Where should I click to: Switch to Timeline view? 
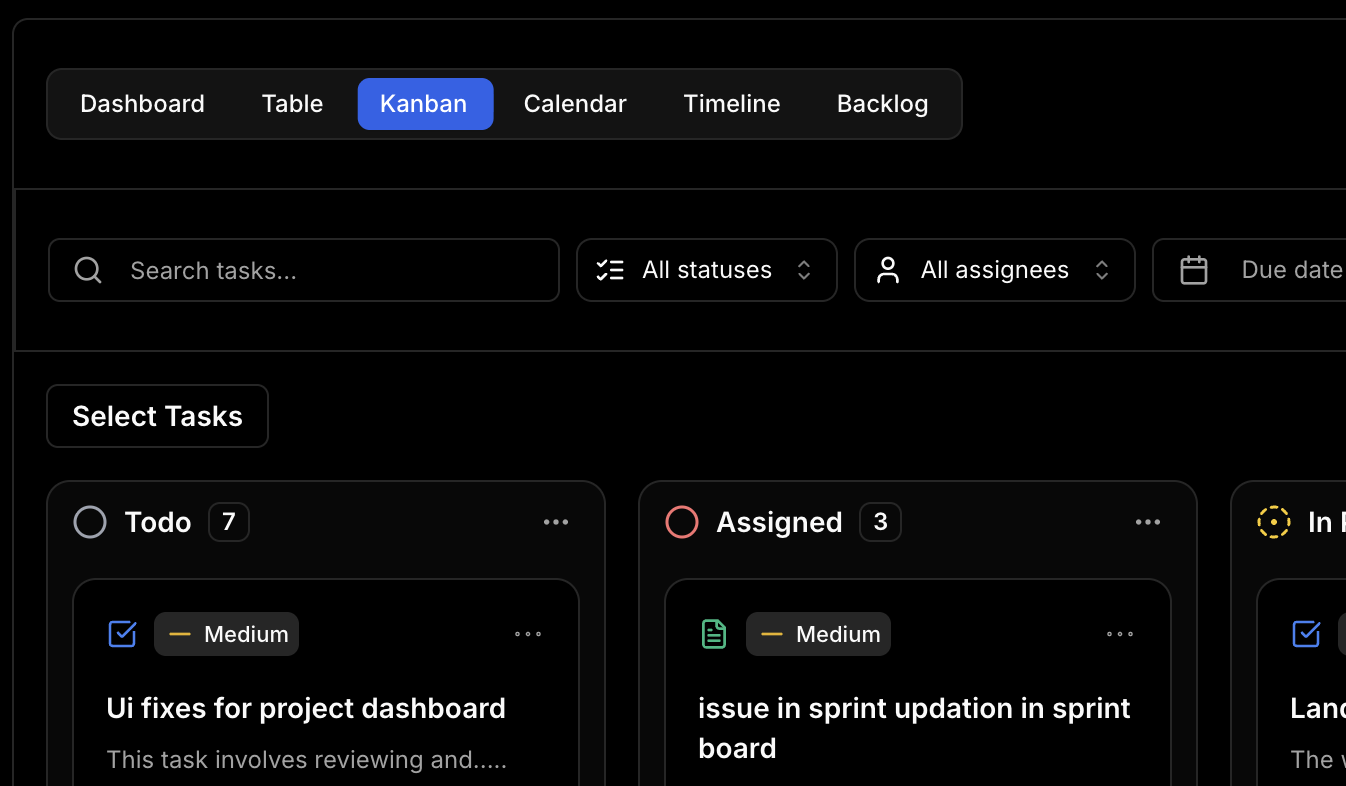732,104
